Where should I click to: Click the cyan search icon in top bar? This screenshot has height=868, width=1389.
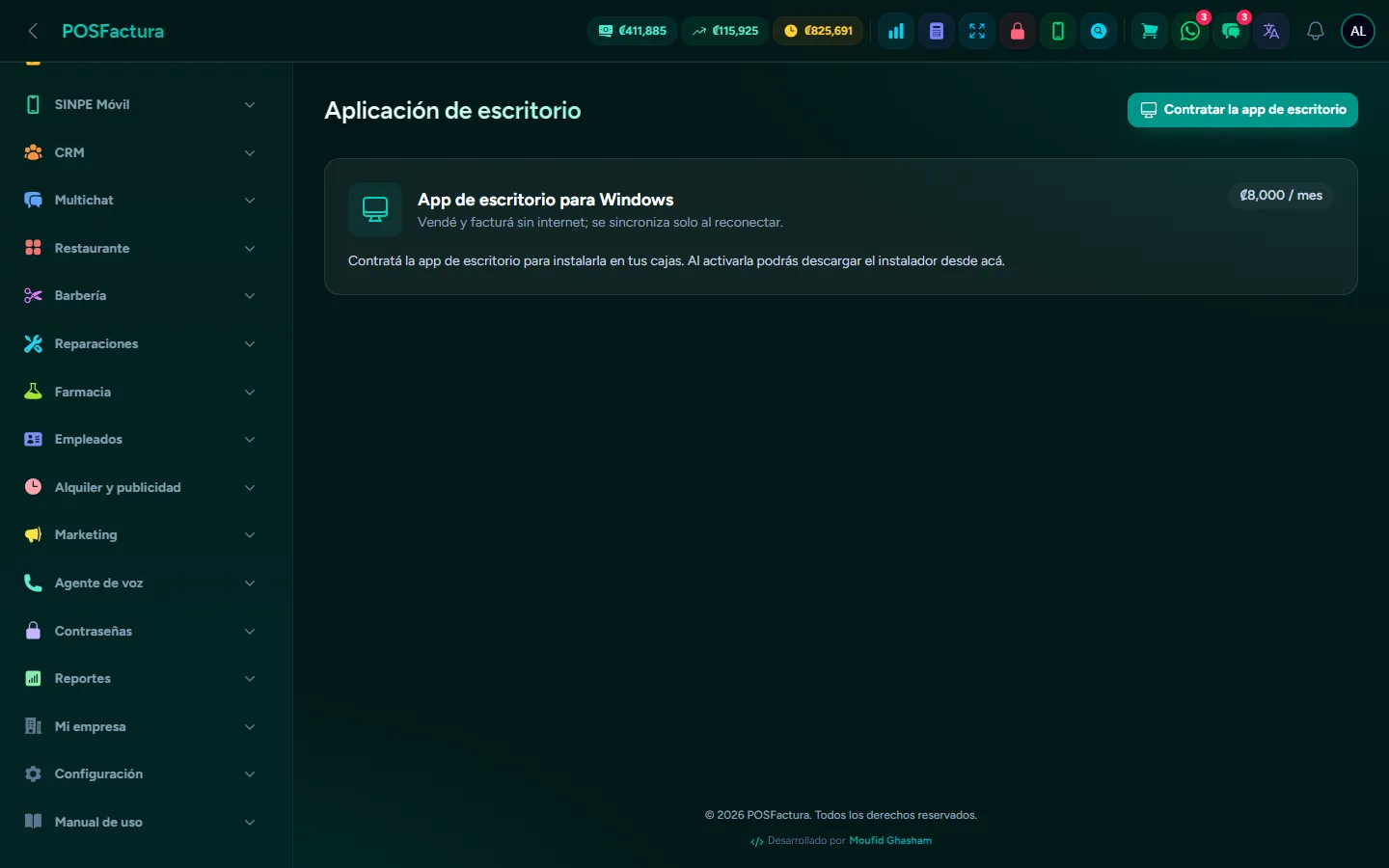[x=1099, y=31]
